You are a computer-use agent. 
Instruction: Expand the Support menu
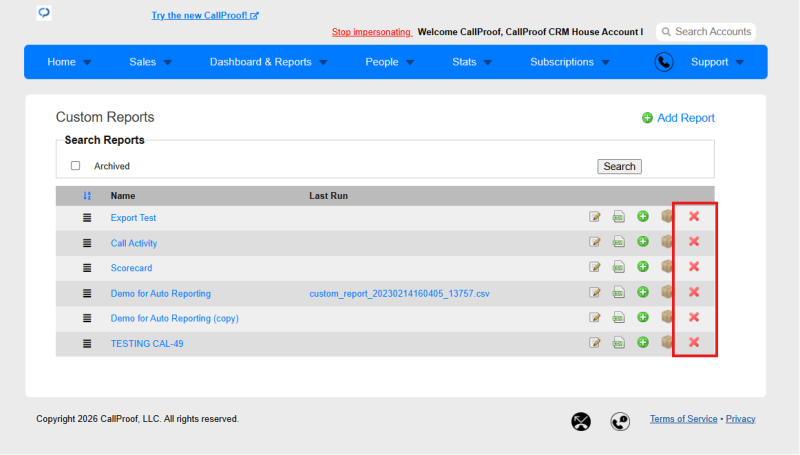pos(717,62)
